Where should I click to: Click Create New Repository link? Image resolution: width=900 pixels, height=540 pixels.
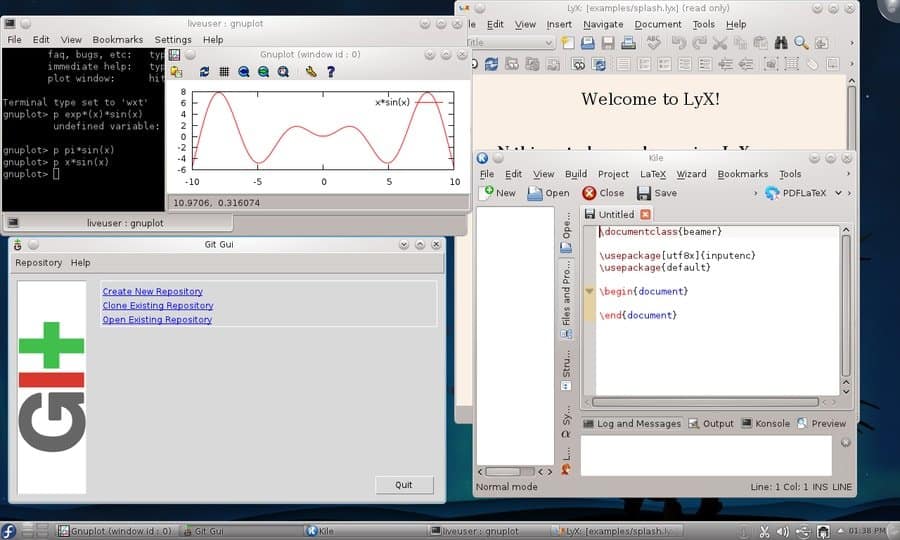tap(153, 292)
